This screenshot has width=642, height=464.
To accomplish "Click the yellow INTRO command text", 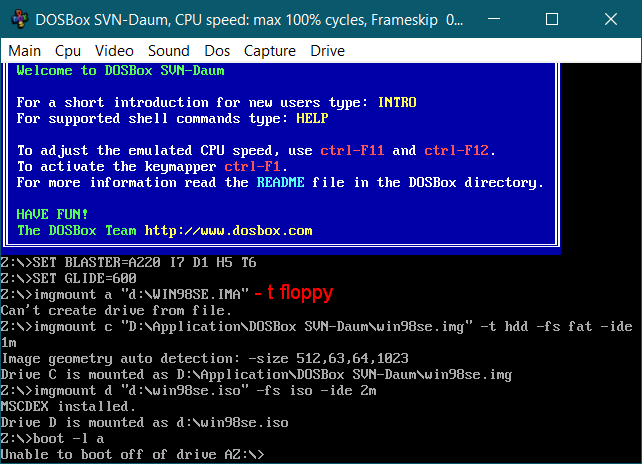I will pyautogui.click(x=397, y=102).
